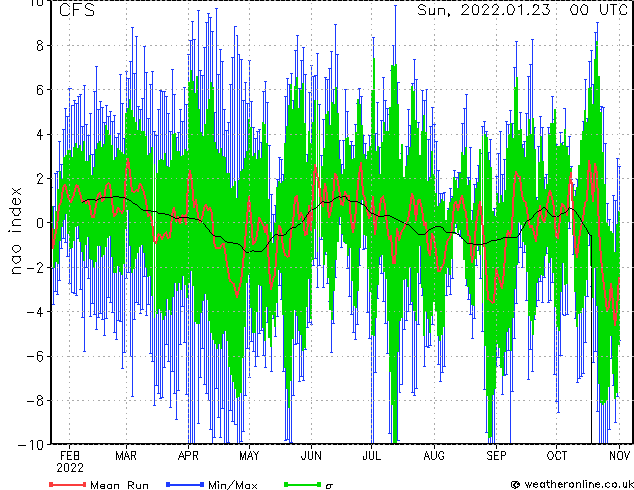The image size is (634, 490).
Task: Click the y-axis value 8
Action: 40,45
